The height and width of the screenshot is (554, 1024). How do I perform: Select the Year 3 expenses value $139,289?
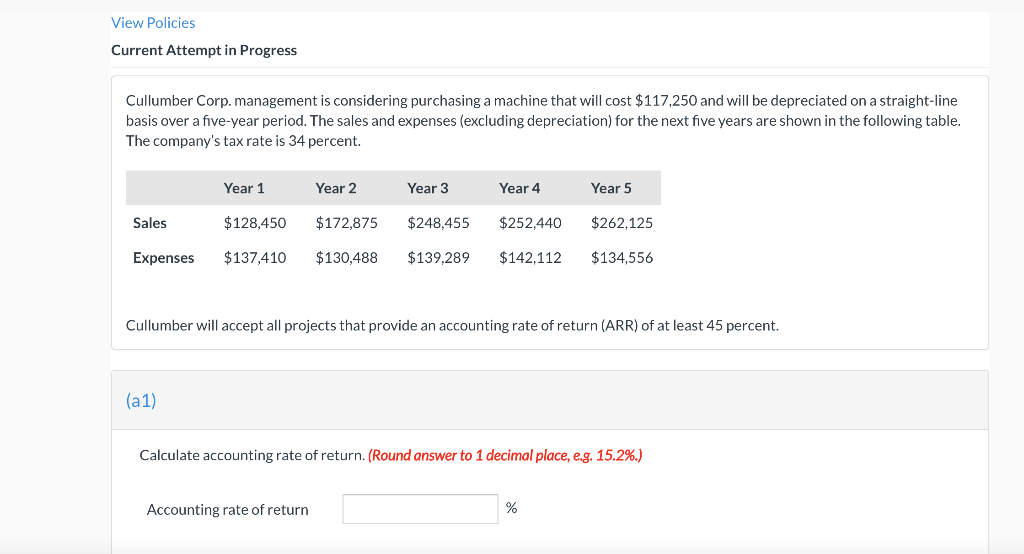(x=438, y=258)
